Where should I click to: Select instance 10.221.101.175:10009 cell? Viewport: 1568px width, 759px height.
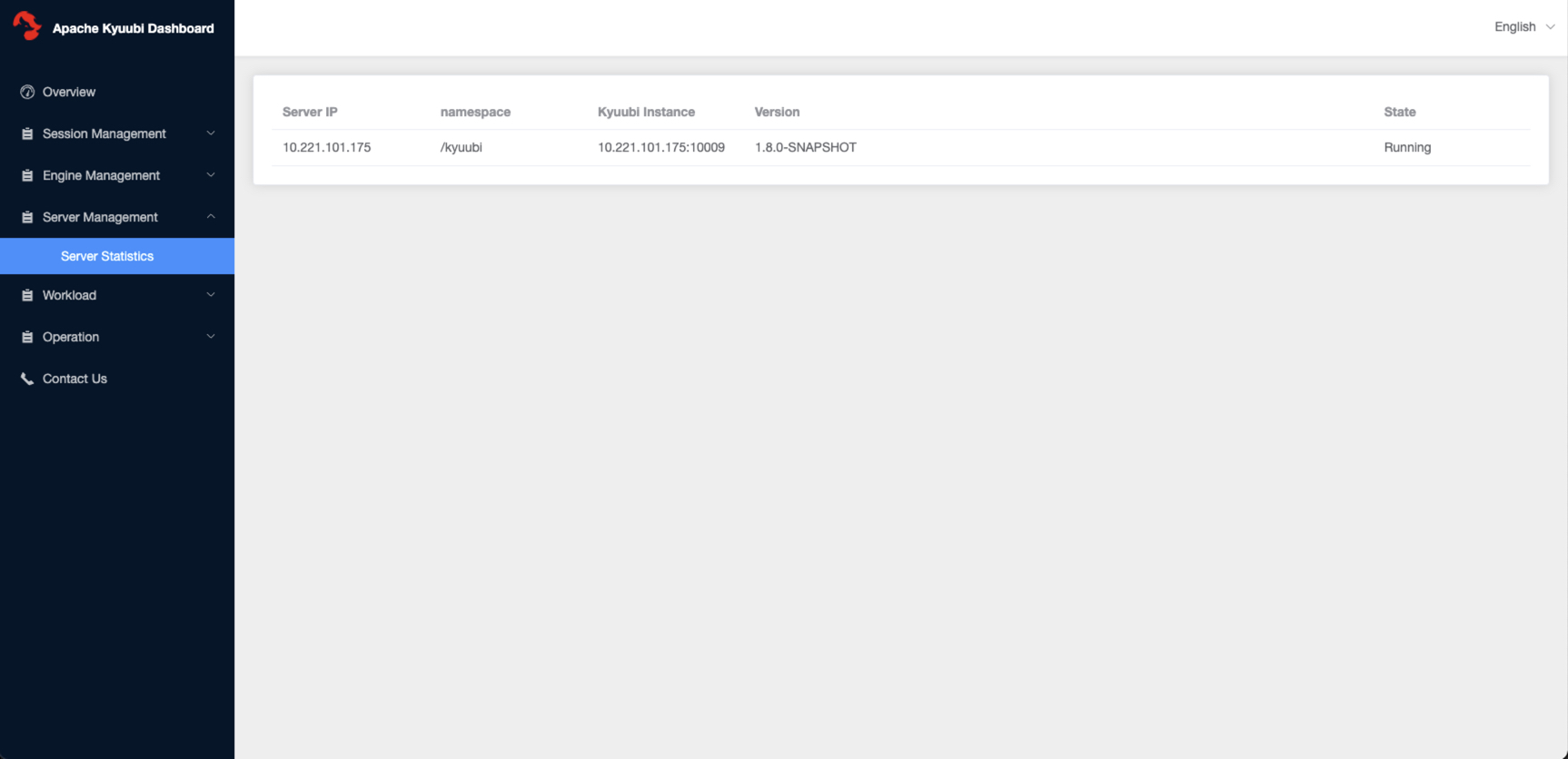pos(661,147)
